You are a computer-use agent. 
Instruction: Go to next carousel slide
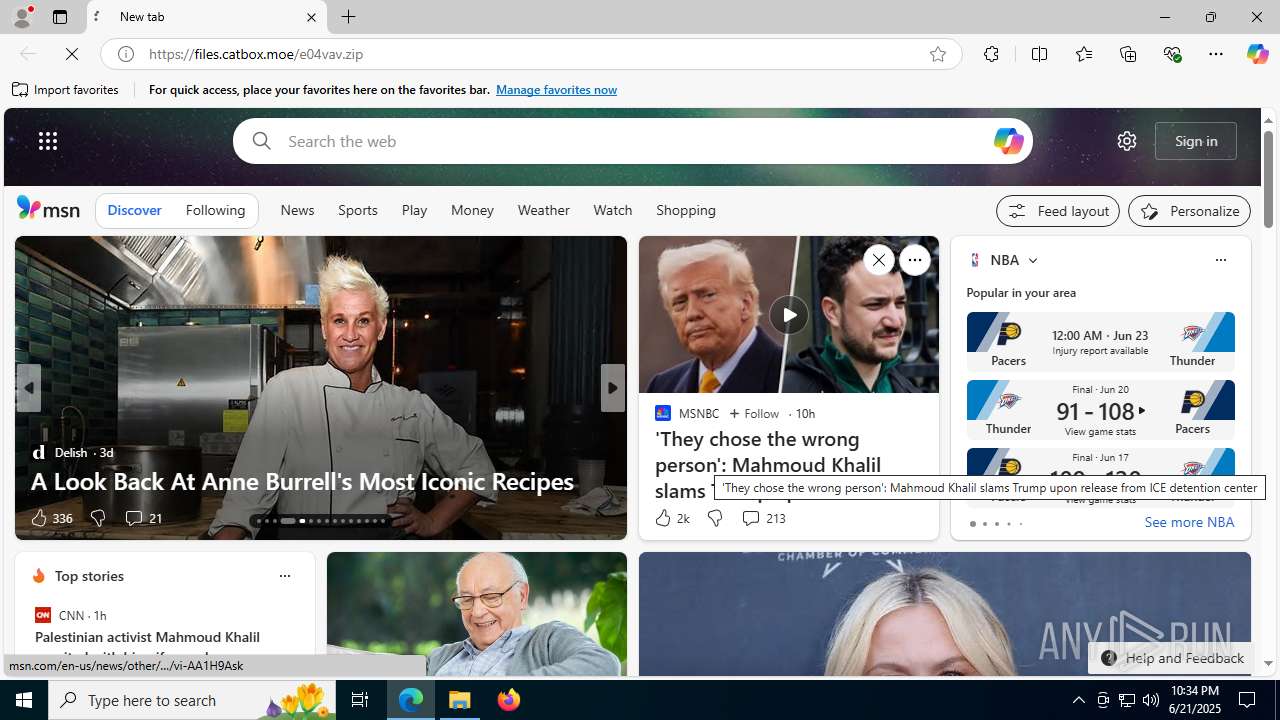[x=612, y=388]
